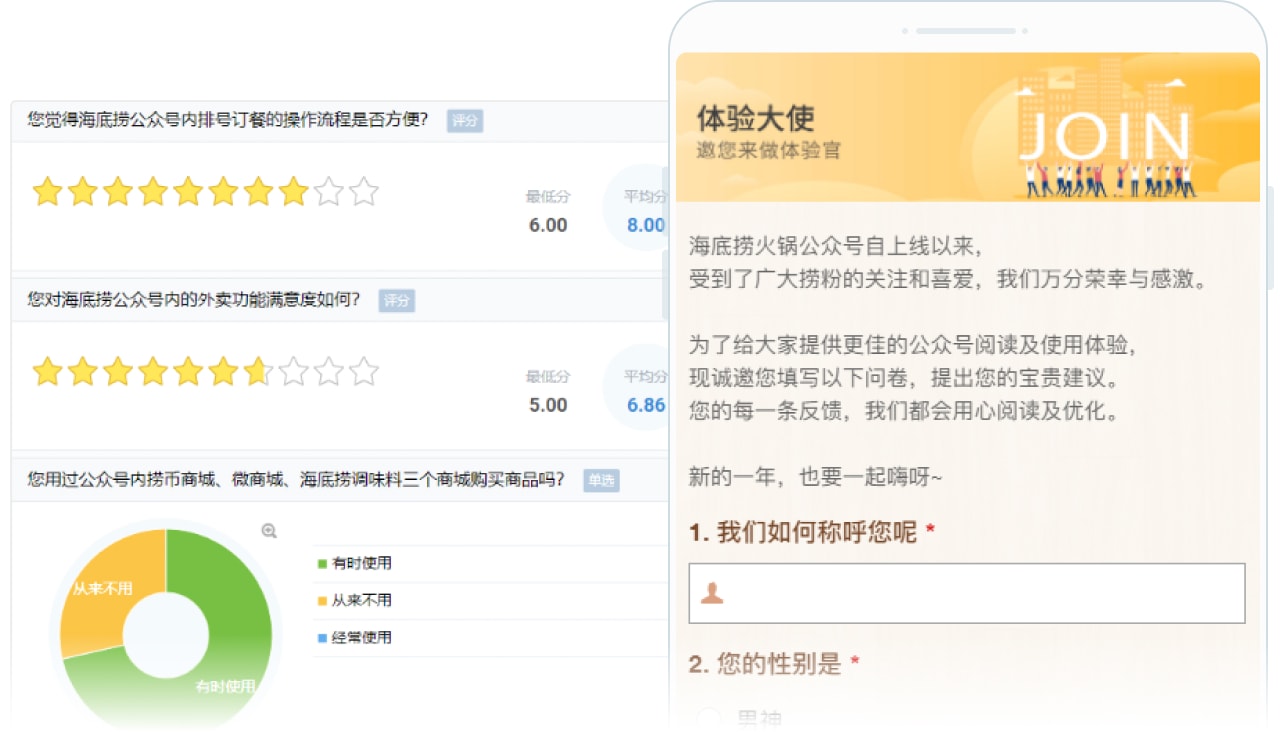Toggle the yellow 从来不用 legend entry
Image resolution: width=1280 pixels, height=732 pixels.
355,600
